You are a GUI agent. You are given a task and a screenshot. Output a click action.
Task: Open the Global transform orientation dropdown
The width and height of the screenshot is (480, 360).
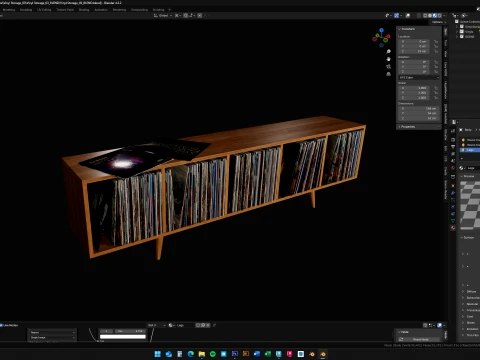(x=163, y=15)
